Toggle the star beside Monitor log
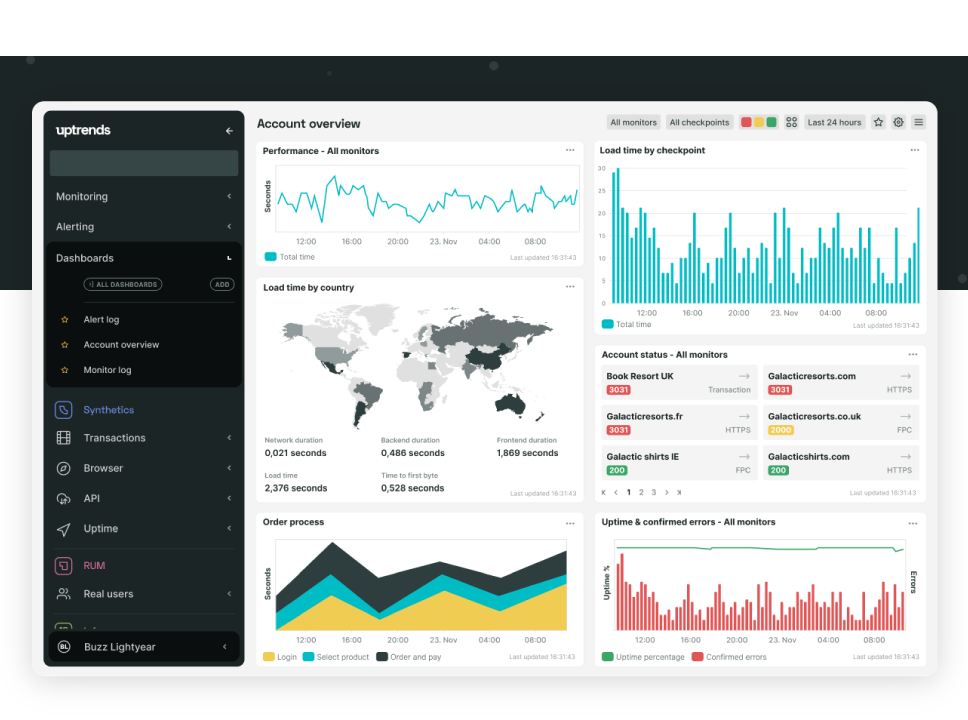Viewport: 968px width, 720px height. click(65, 370)
